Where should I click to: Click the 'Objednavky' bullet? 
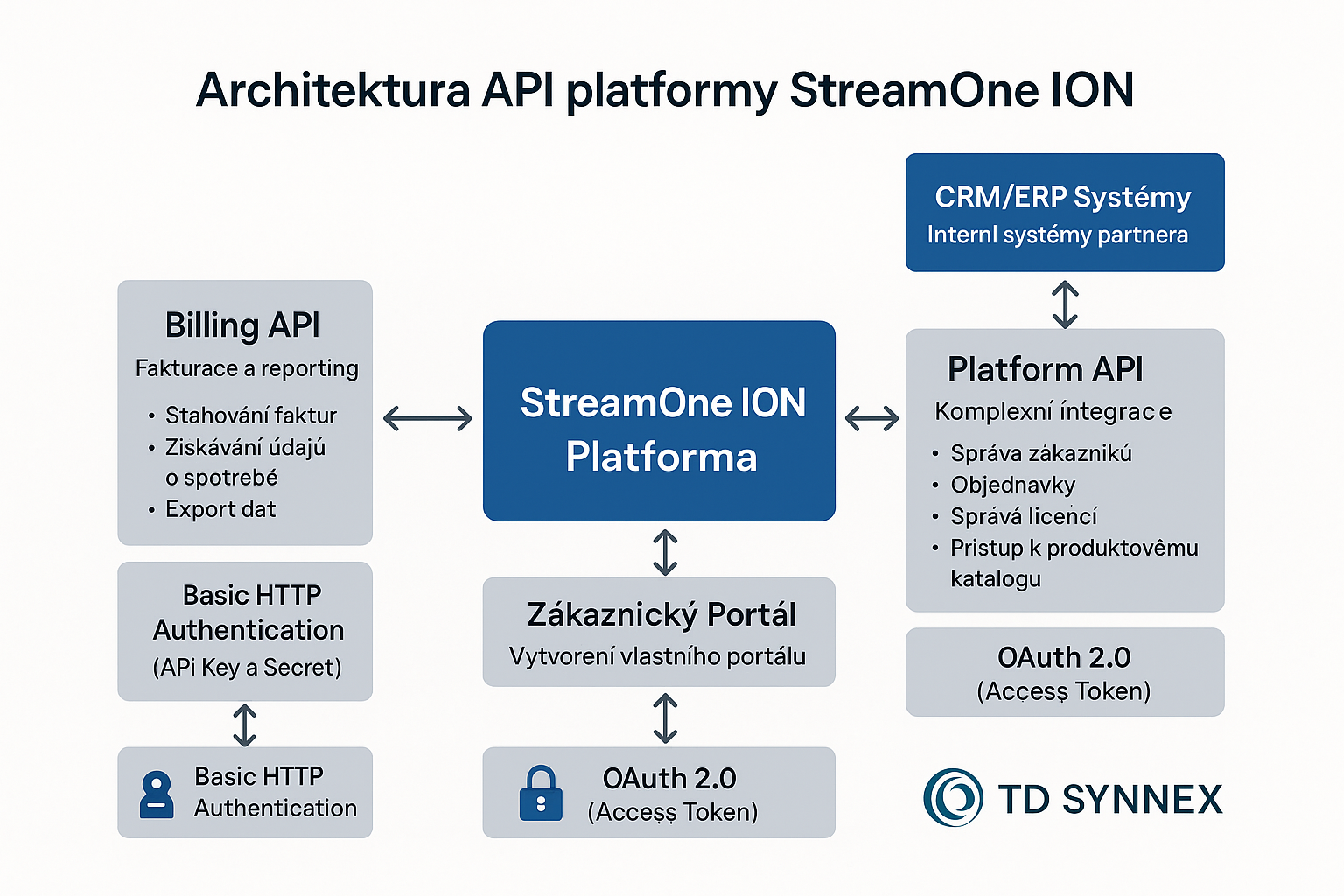1013,485
